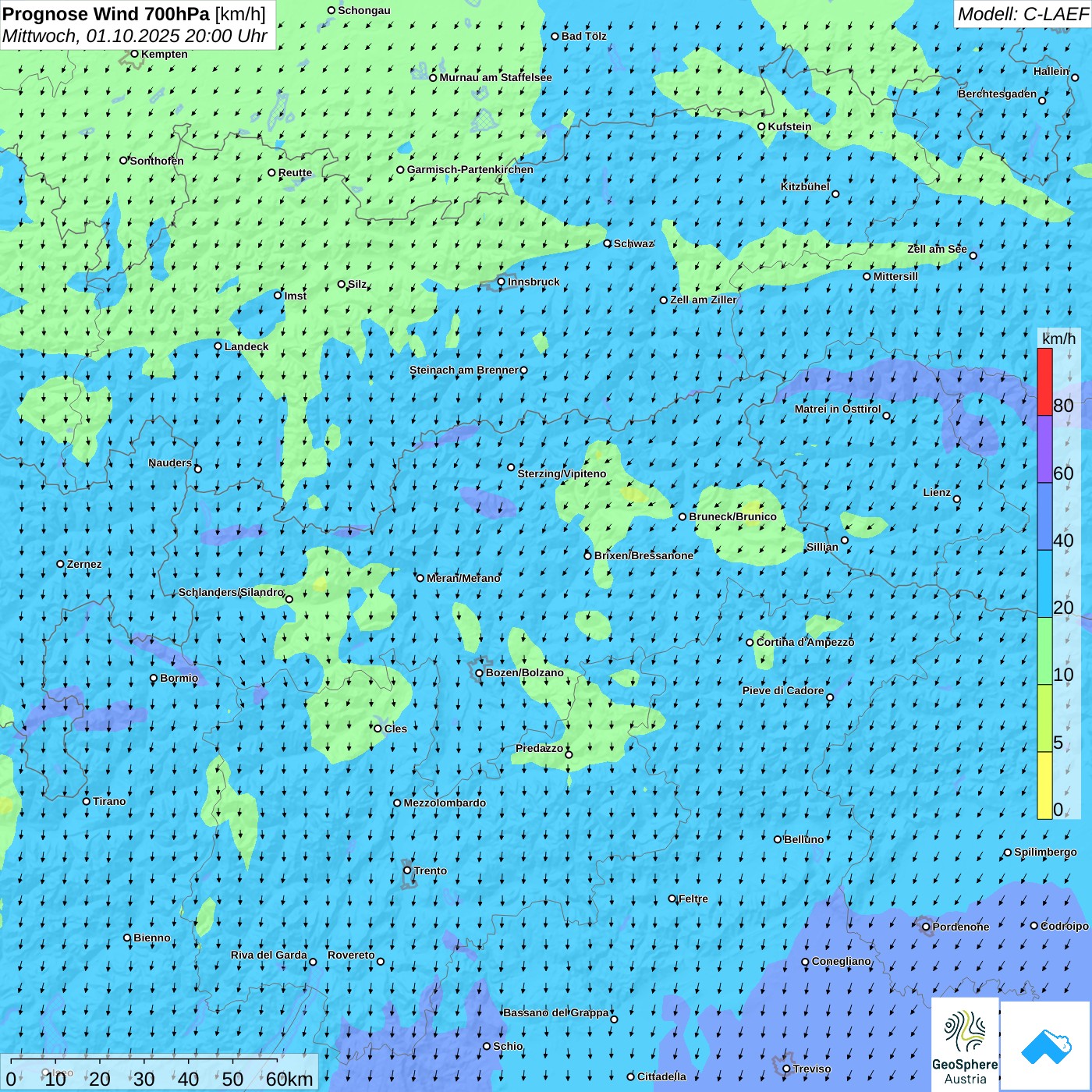Click the 'Pieve di Cadore' label
The image size is (1092, 1092).
[783, 690]
